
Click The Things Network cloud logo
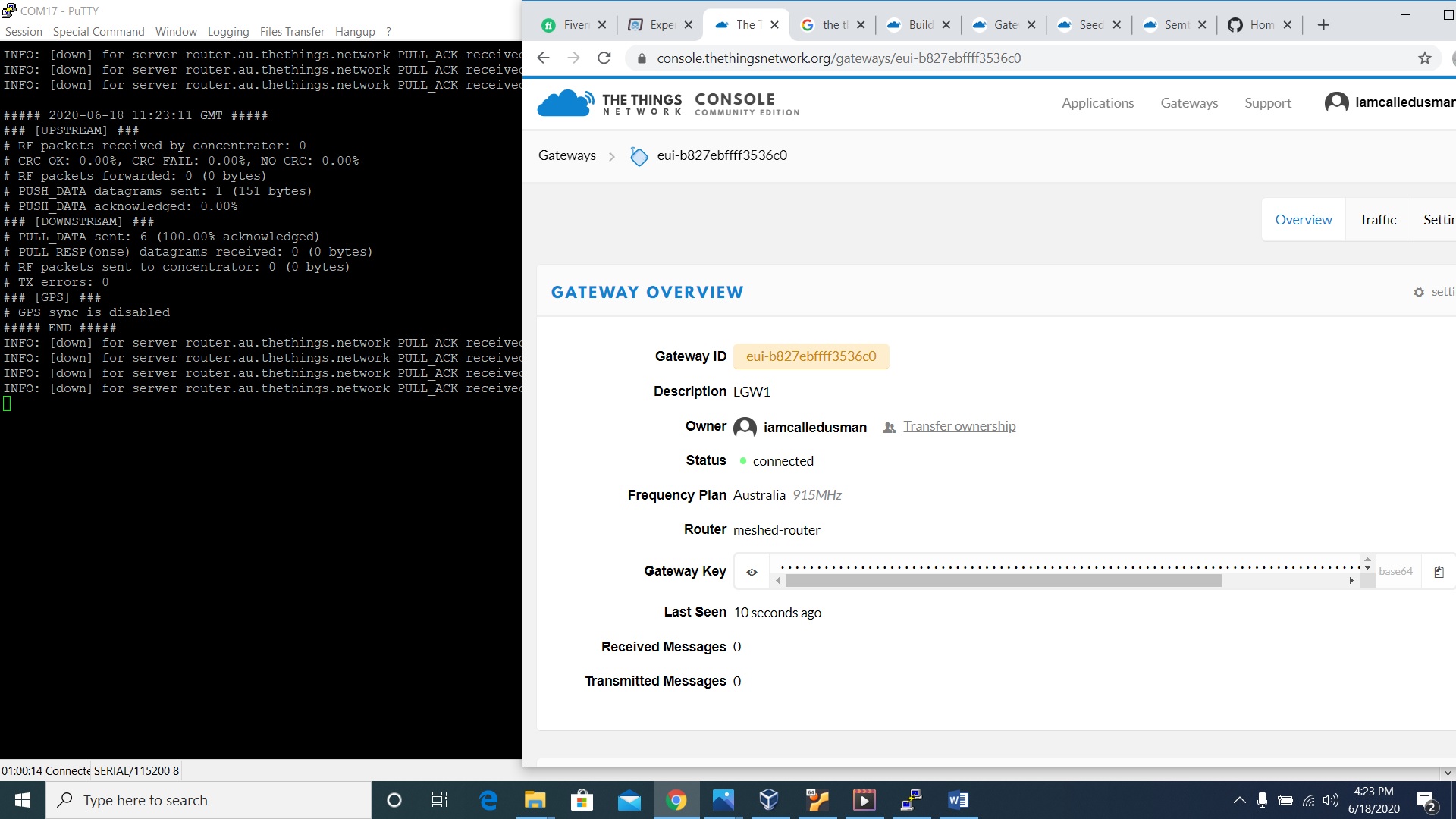pos(565,103)
